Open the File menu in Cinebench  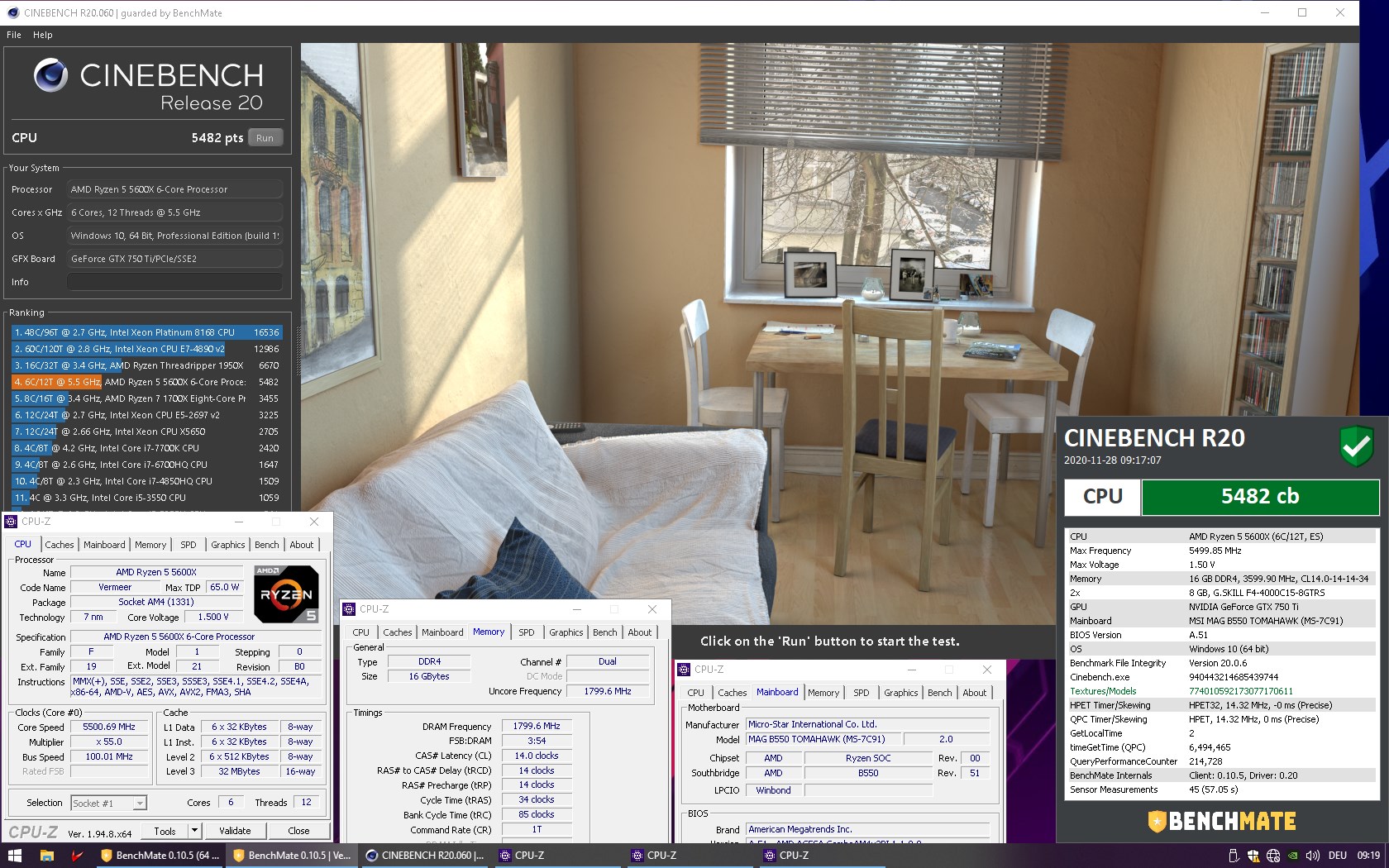tap(14, 35)
